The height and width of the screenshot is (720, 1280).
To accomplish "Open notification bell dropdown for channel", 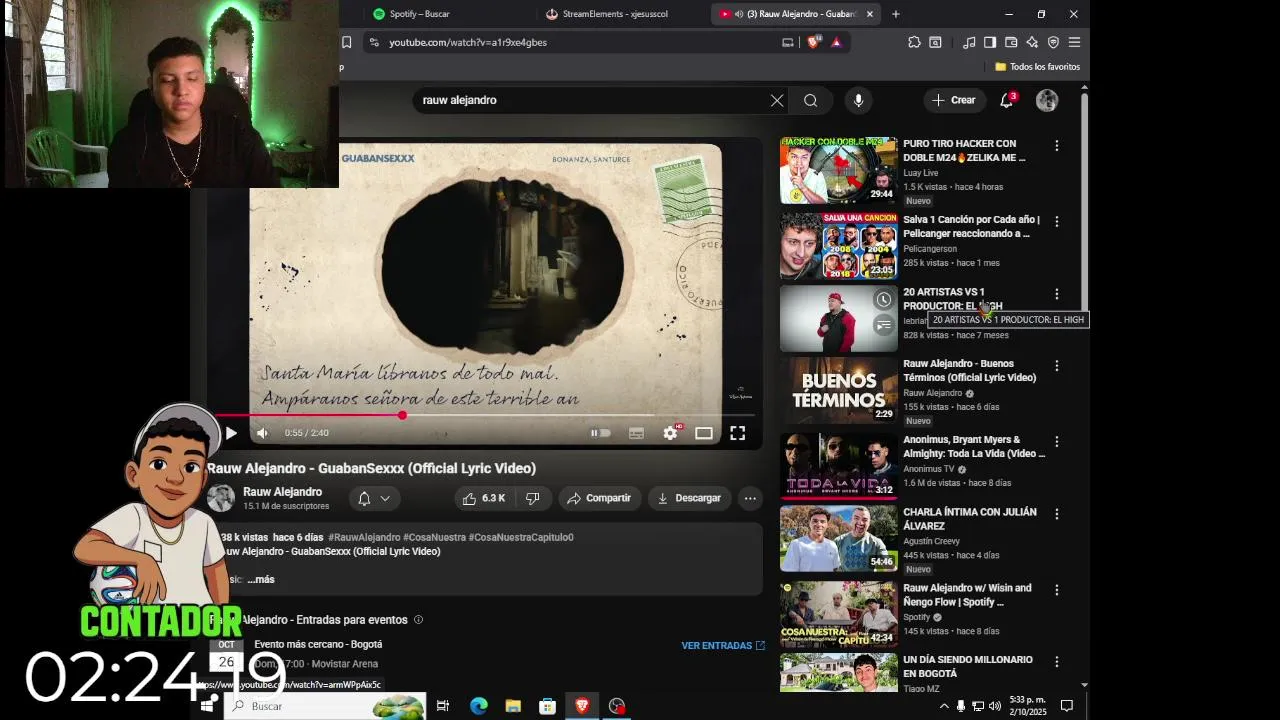I will [x=374, y=498].
